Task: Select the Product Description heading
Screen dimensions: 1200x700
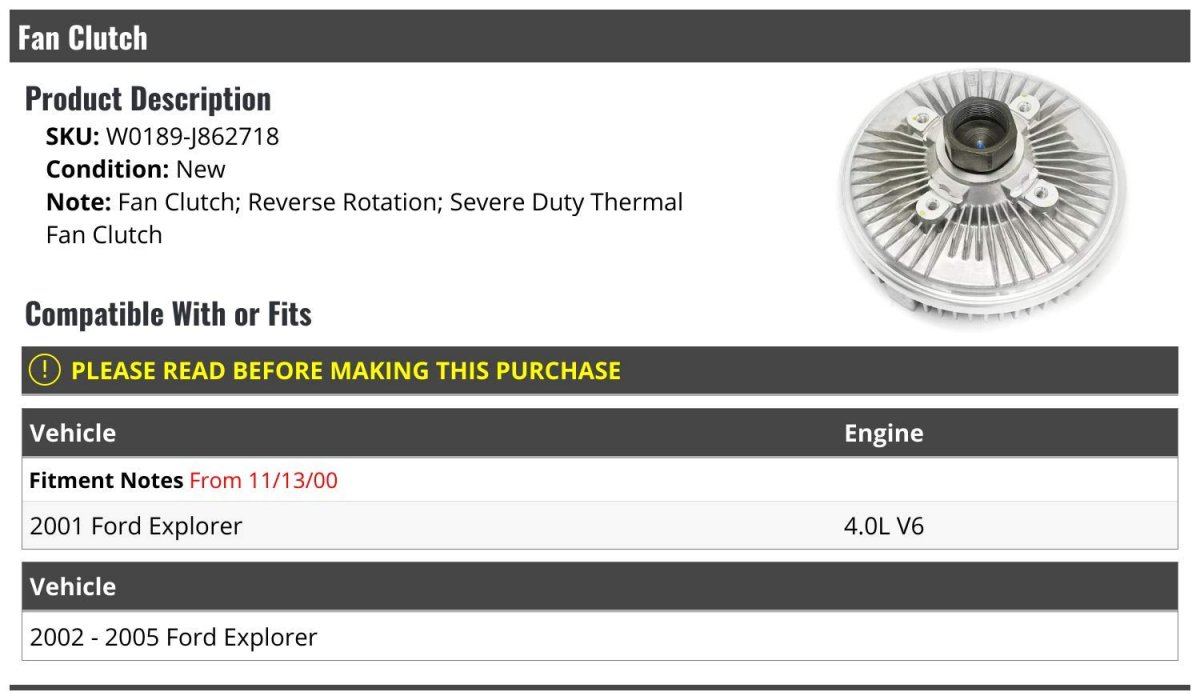Action: [x=148, y=99]
